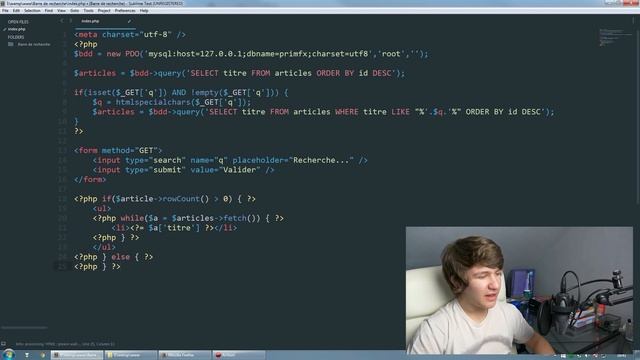
Task: Click 'htmlspecialchars' function call
Action: tap(153, 102)
